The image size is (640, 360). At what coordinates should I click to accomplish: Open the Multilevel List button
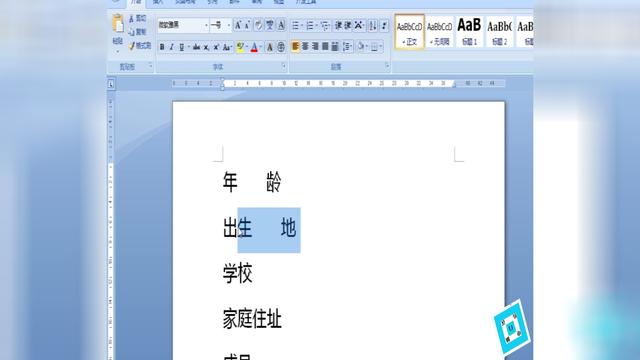click(x=324, y=26)
